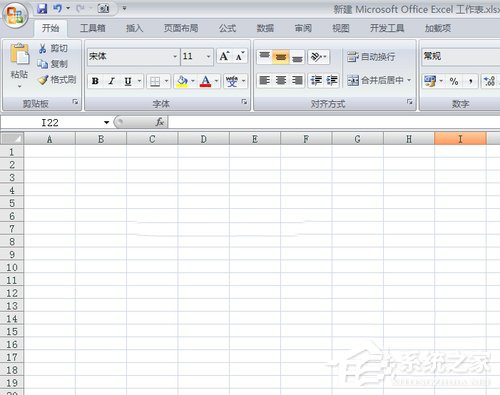Click into the formula bar
The width and height of the screenshot is (500, 395).
333,122
